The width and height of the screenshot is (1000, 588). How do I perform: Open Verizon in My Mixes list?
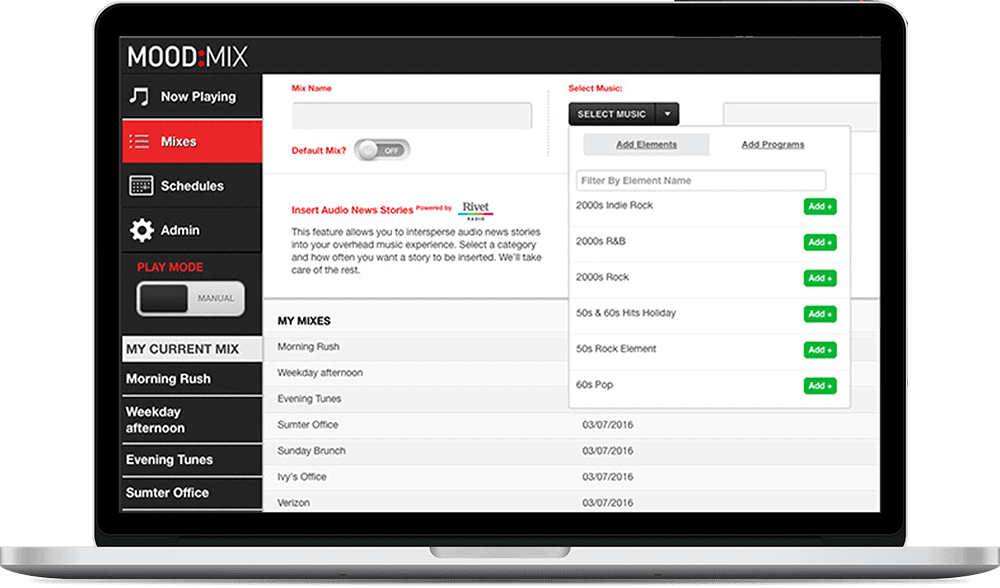(x=293, y=503)
